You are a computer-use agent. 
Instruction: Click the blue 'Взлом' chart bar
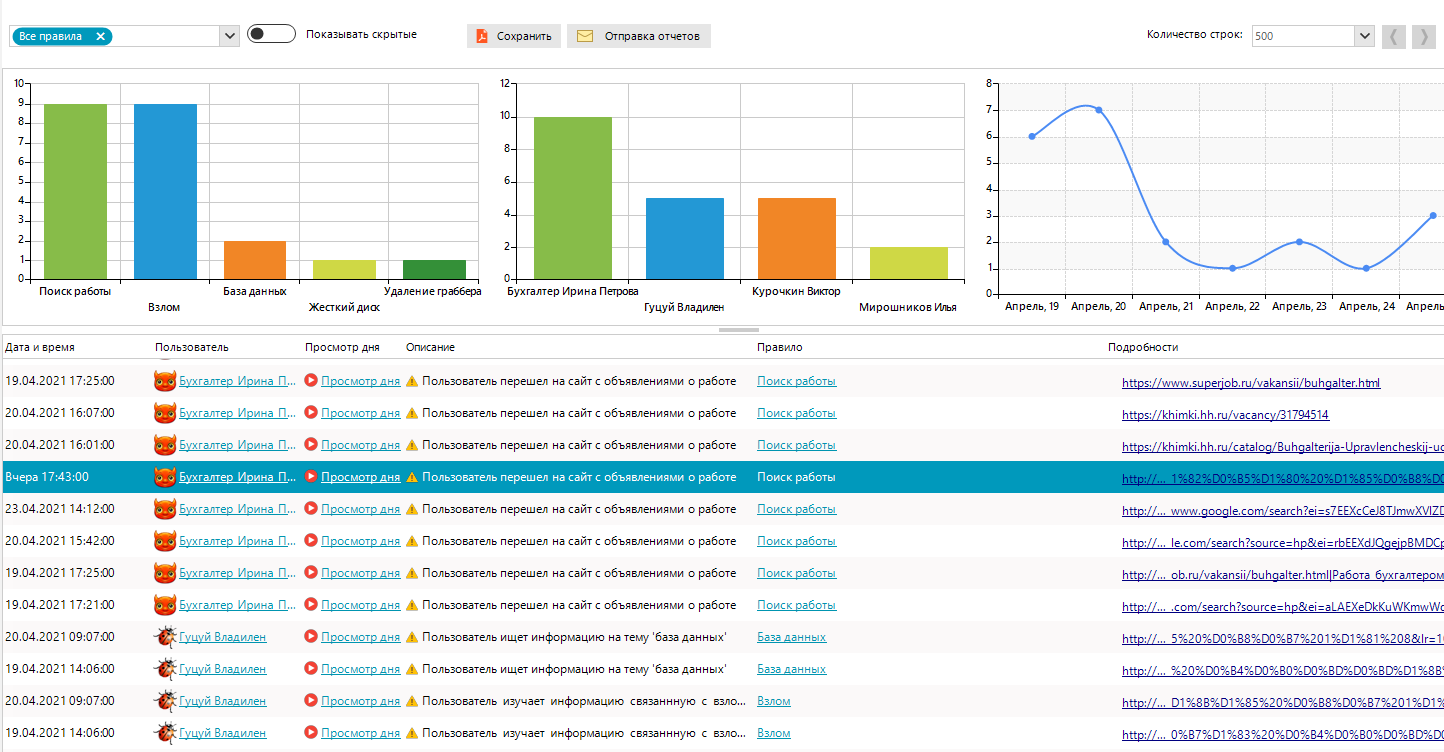tap(165, 192)
